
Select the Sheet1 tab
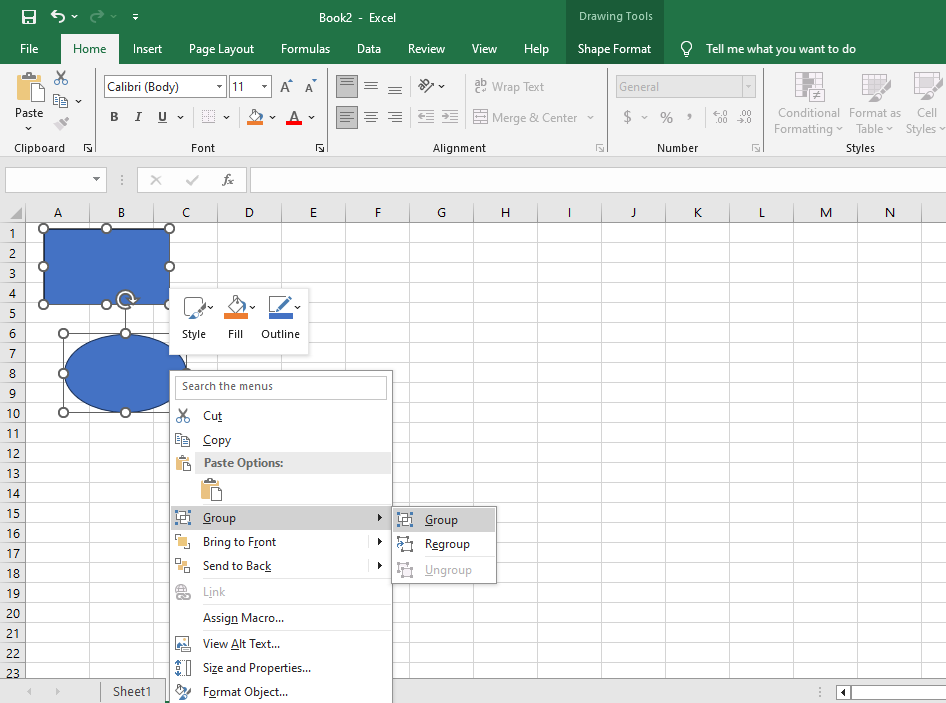coord(131,690)
